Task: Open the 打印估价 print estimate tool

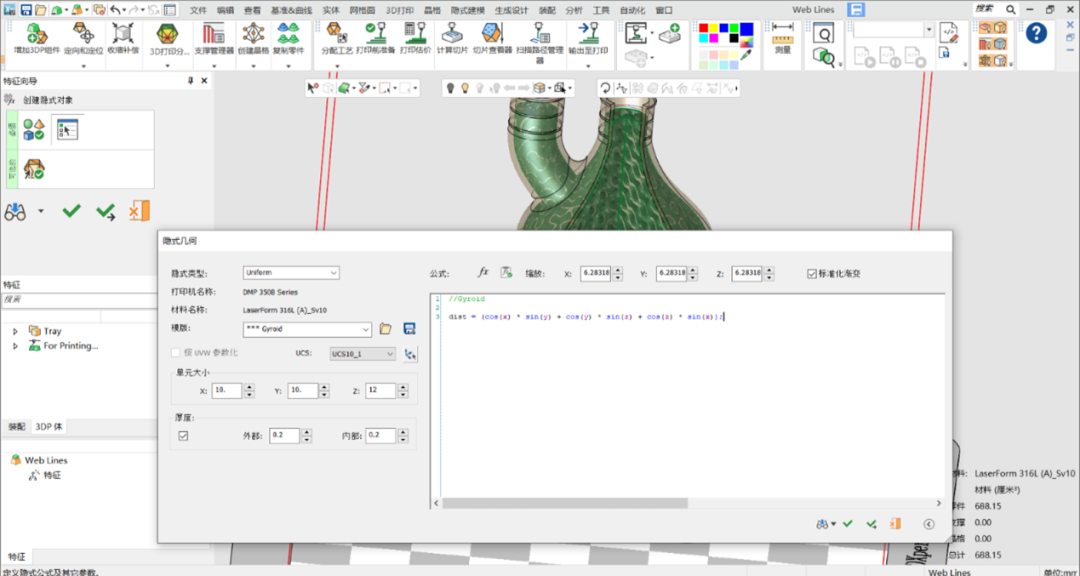Action: tap(414, 33)
